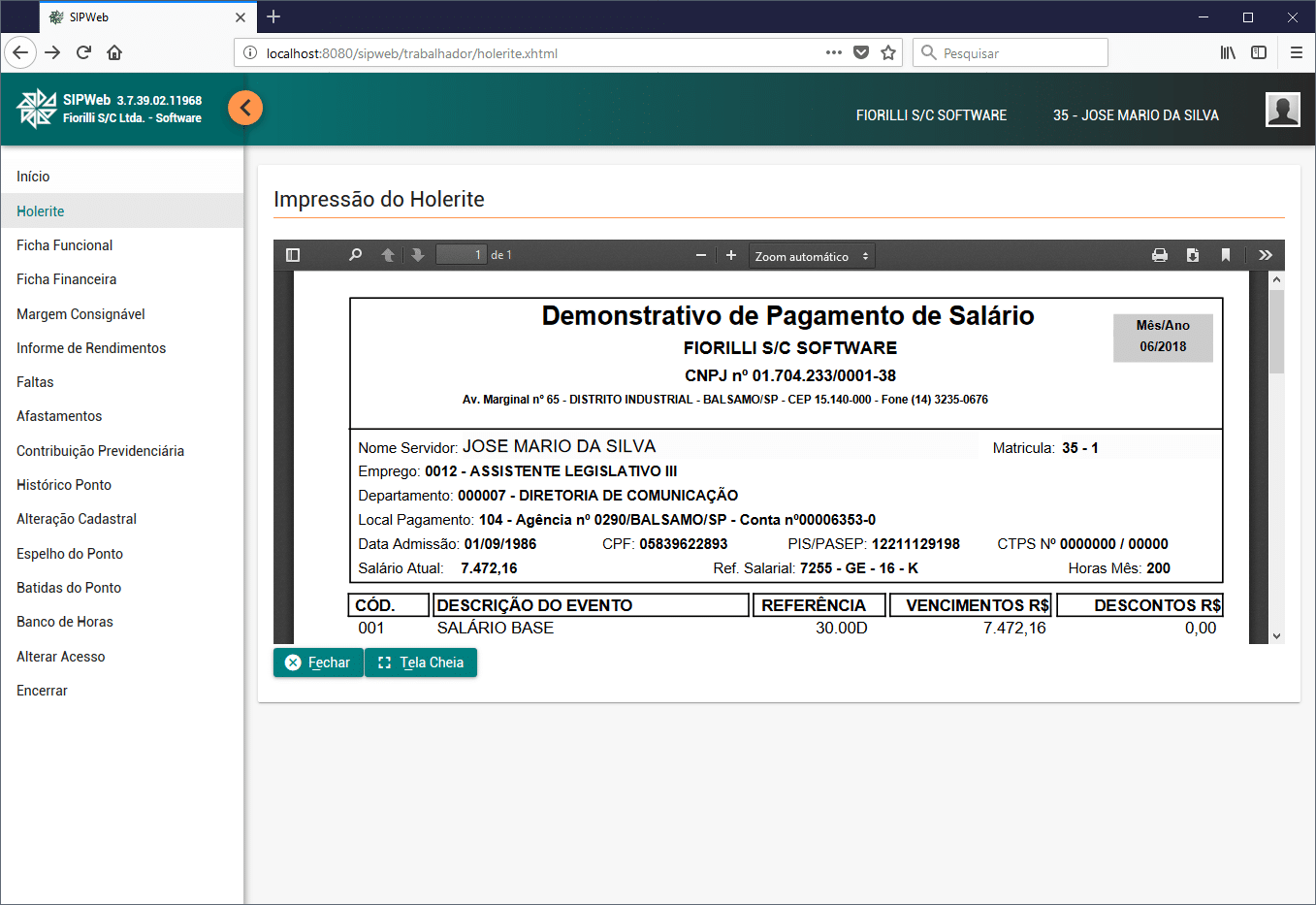Click the PDF vertical scrollbar thumb
This screenshot has height=905, width=1316.
coord(1276,331)
